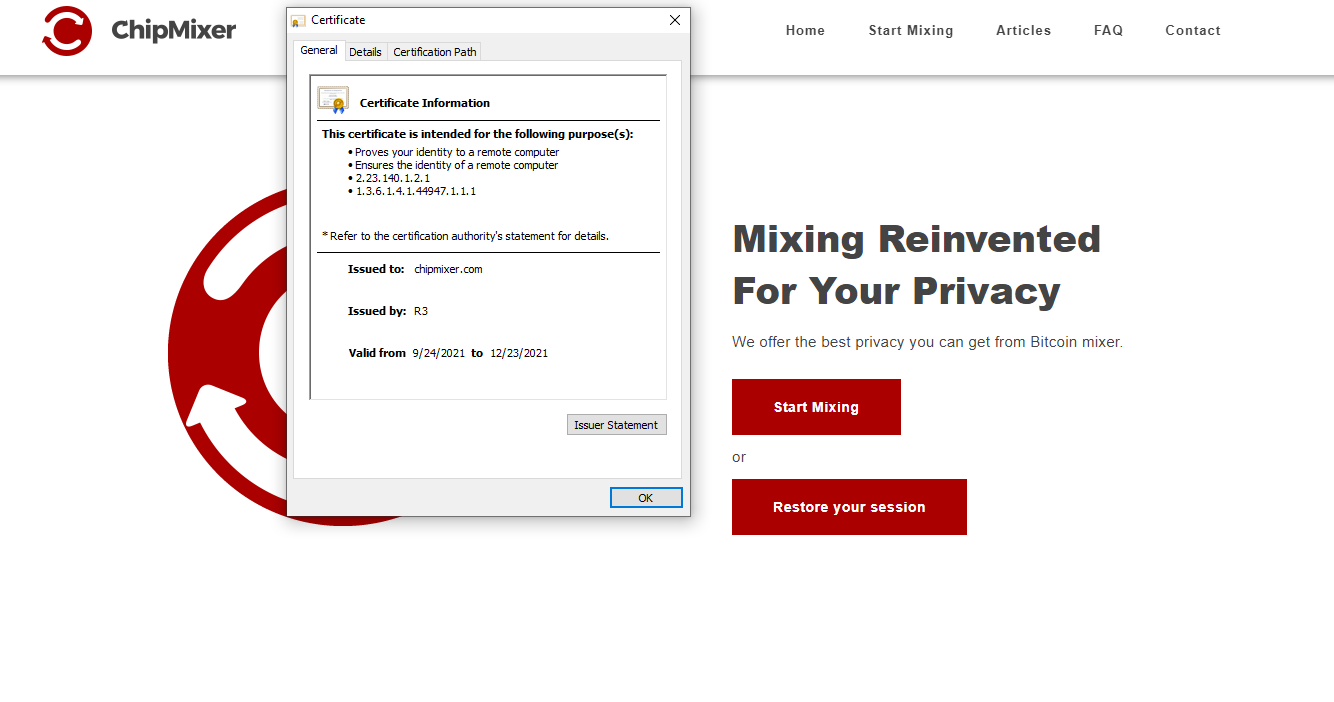Click the Issuer Statement button
The image size is (1334, 702).
tap(616, 425)
